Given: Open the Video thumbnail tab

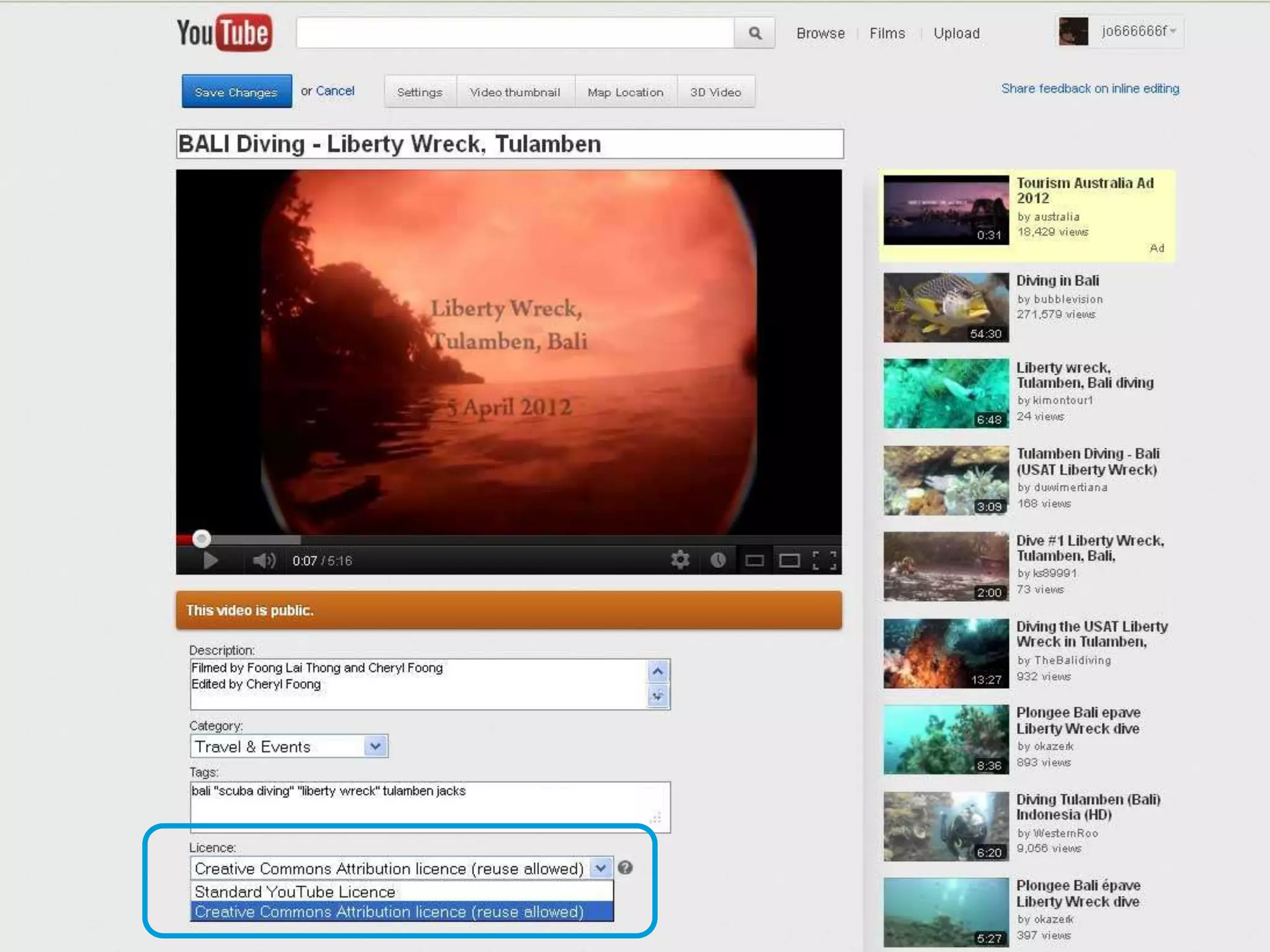Looking at the screenshot, I should click(x=515, y=92).
